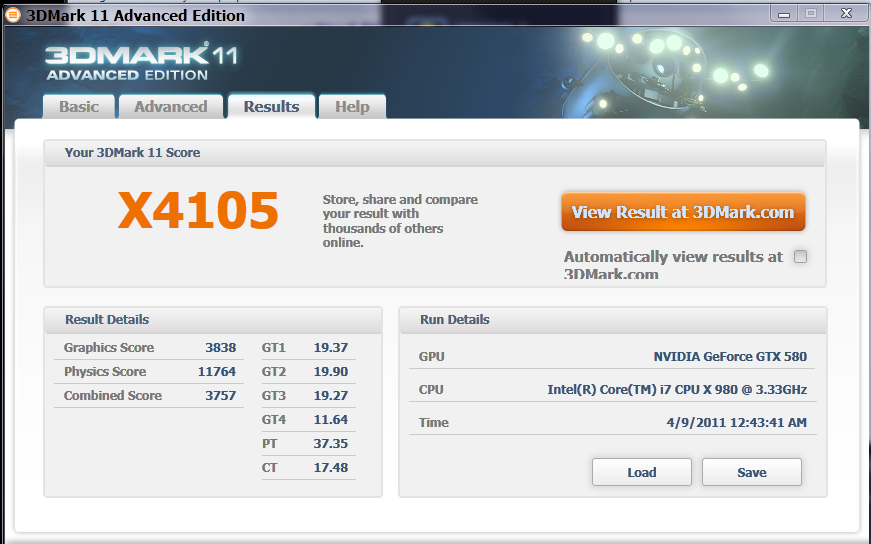Screen dimensions: 871x544
Task: Close the 3DMark 11 window
Action: click(x=846, y=14)
